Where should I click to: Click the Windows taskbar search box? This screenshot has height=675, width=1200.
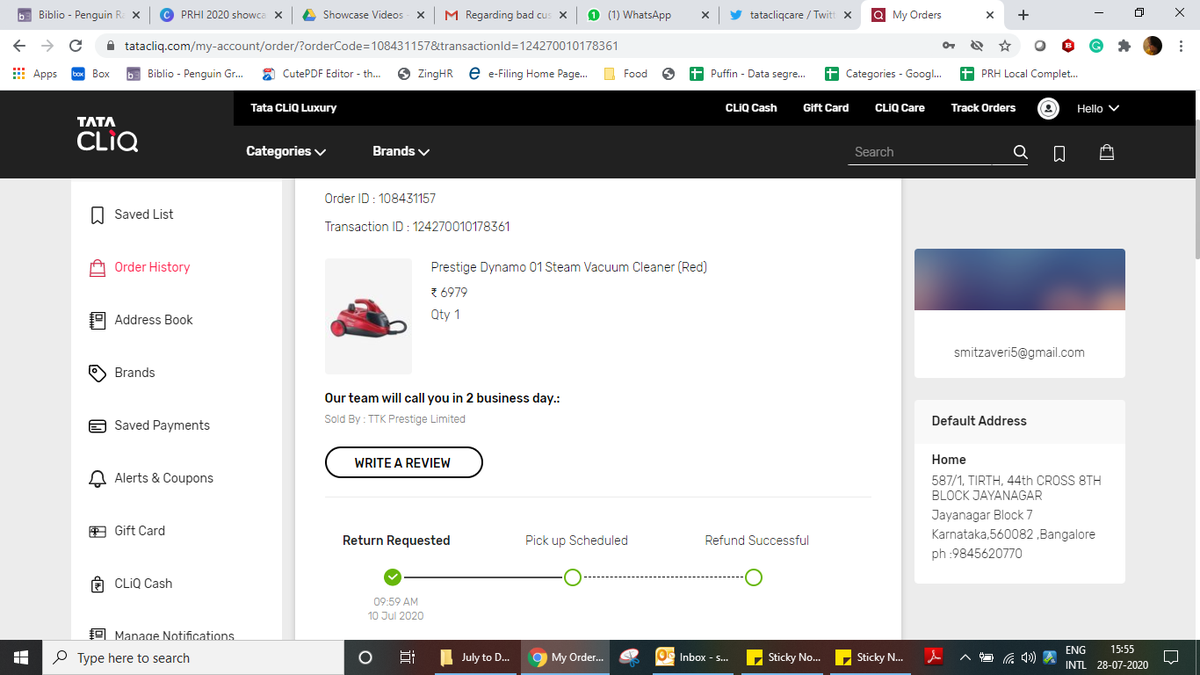point(195,658)
